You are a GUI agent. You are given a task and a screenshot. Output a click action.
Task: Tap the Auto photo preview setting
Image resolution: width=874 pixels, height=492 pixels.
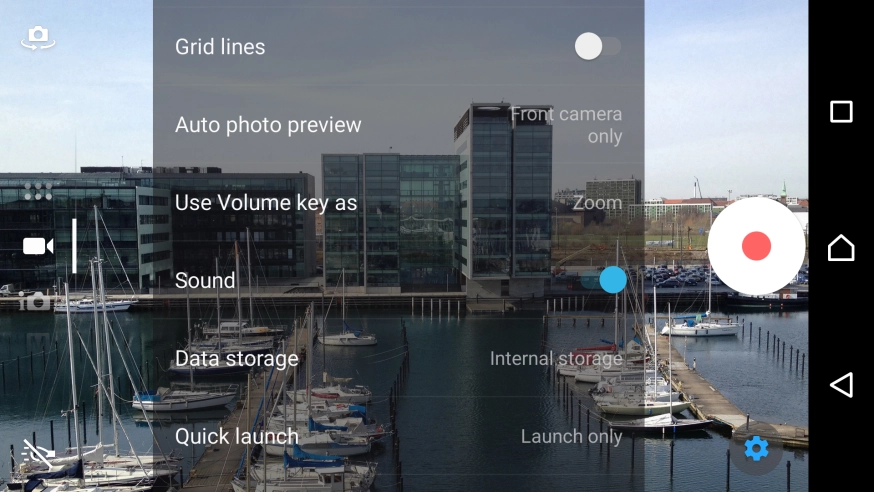399,124
